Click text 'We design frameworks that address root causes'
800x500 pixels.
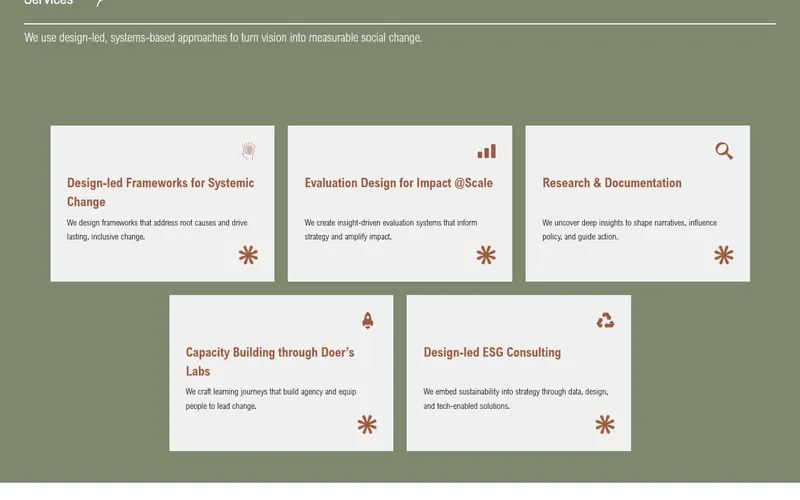(141, 223)
